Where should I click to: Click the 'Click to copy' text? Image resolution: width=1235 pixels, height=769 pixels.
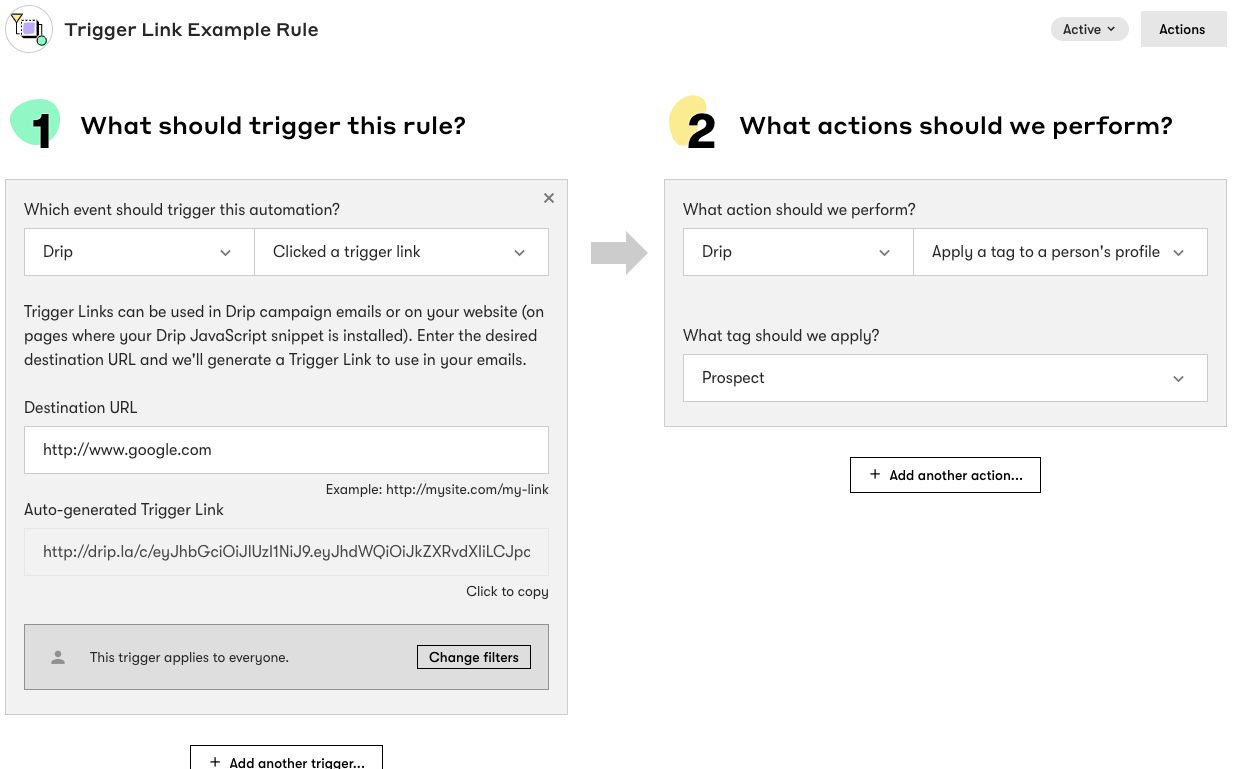pos(507,592)
